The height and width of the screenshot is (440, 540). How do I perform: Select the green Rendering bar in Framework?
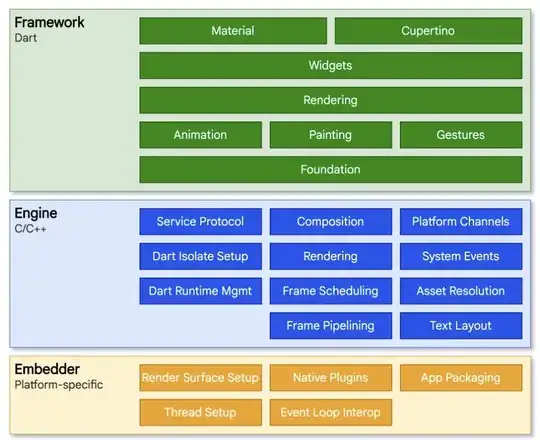(331, 100)
